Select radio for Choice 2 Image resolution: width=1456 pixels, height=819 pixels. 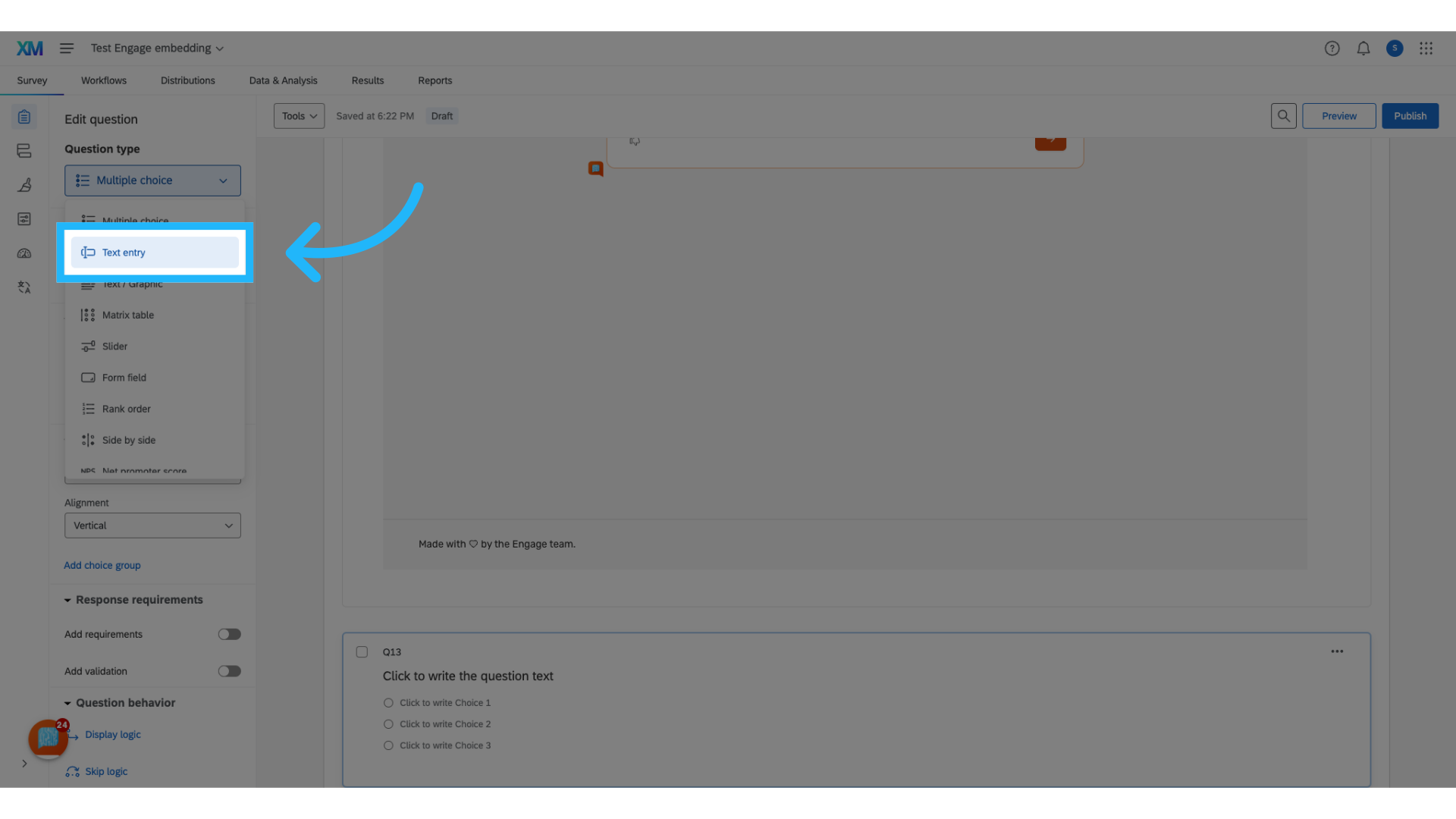tap(388, 724)
